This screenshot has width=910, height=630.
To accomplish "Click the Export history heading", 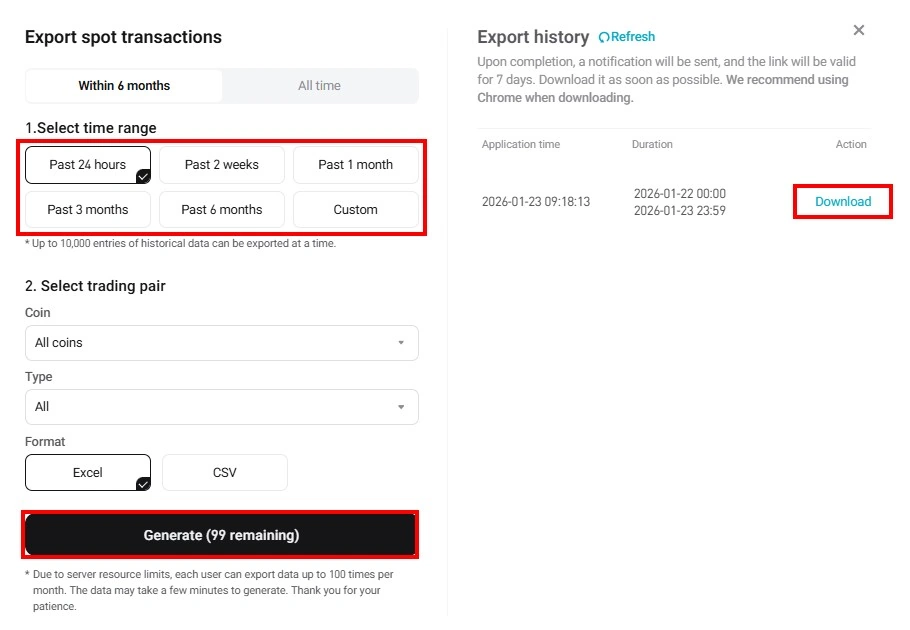I will [533, 37].
